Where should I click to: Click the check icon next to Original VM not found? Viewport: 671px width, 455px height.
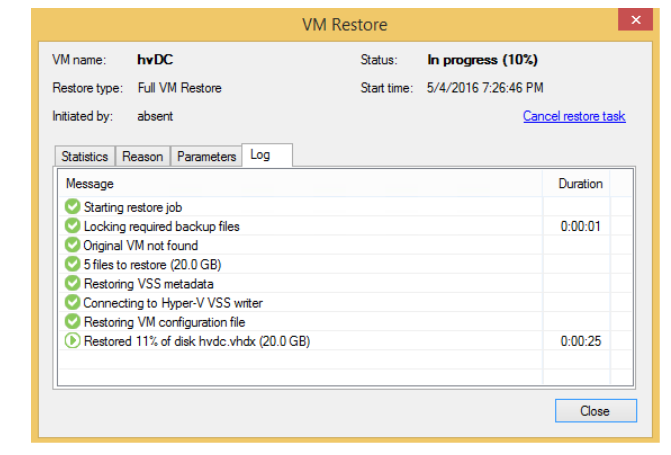tap(72, 245)
